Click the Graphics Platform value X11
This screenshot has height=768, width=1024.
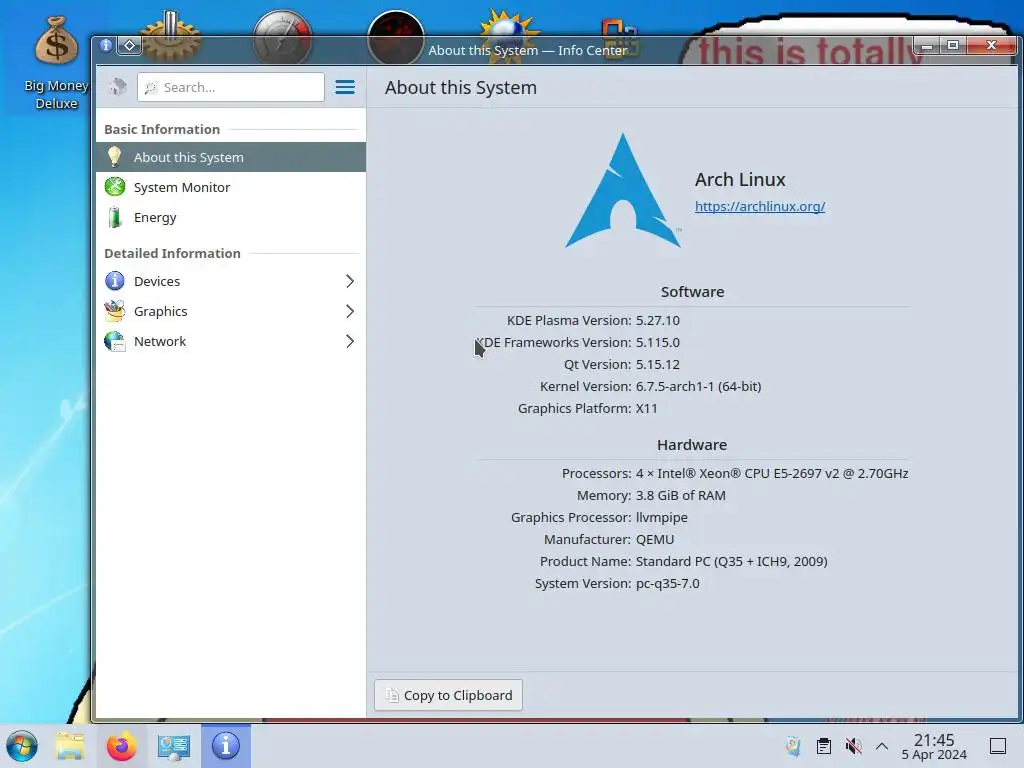(x=647, y=409)
